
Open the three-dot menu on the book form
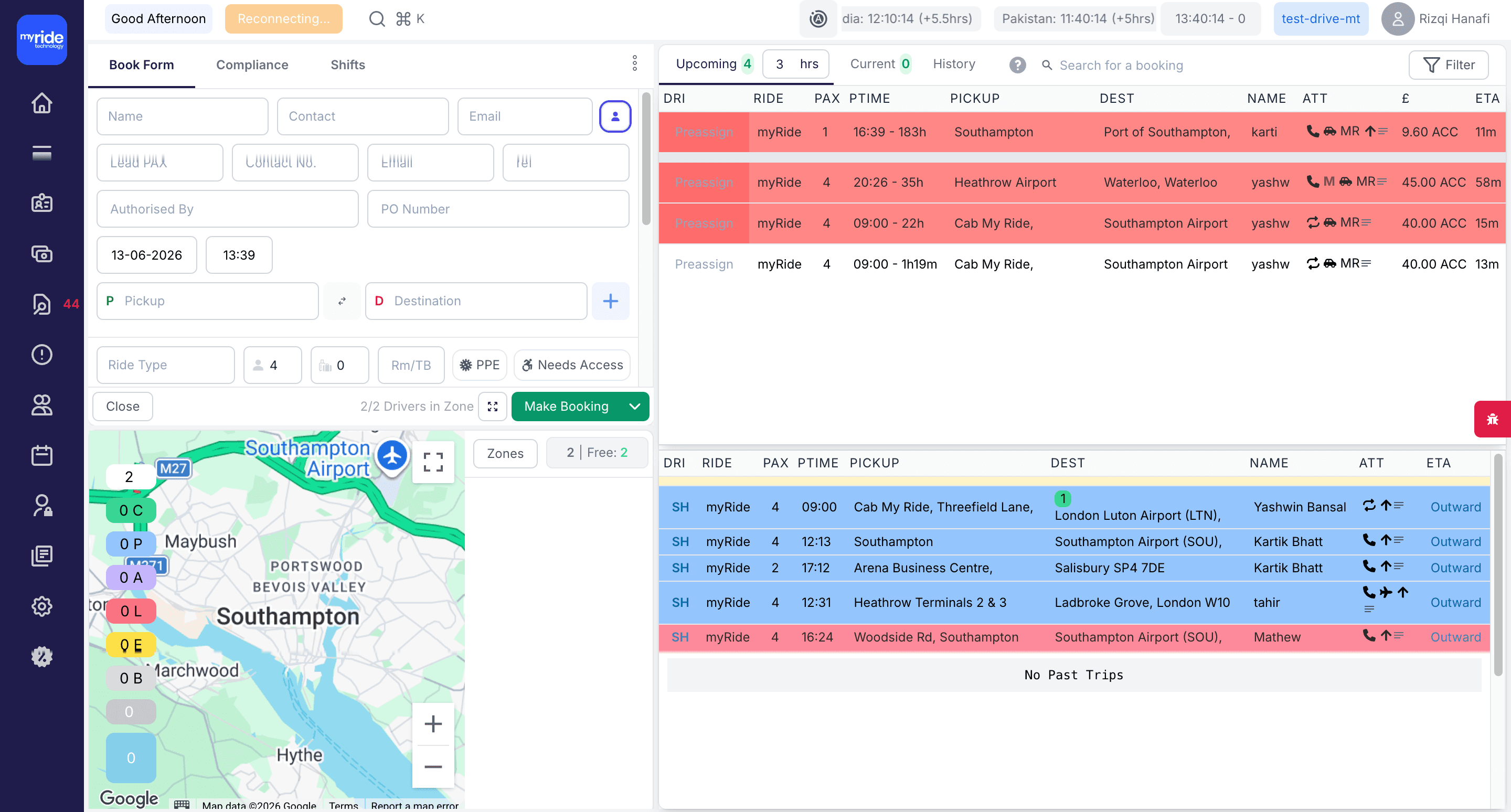click(634, 63)
